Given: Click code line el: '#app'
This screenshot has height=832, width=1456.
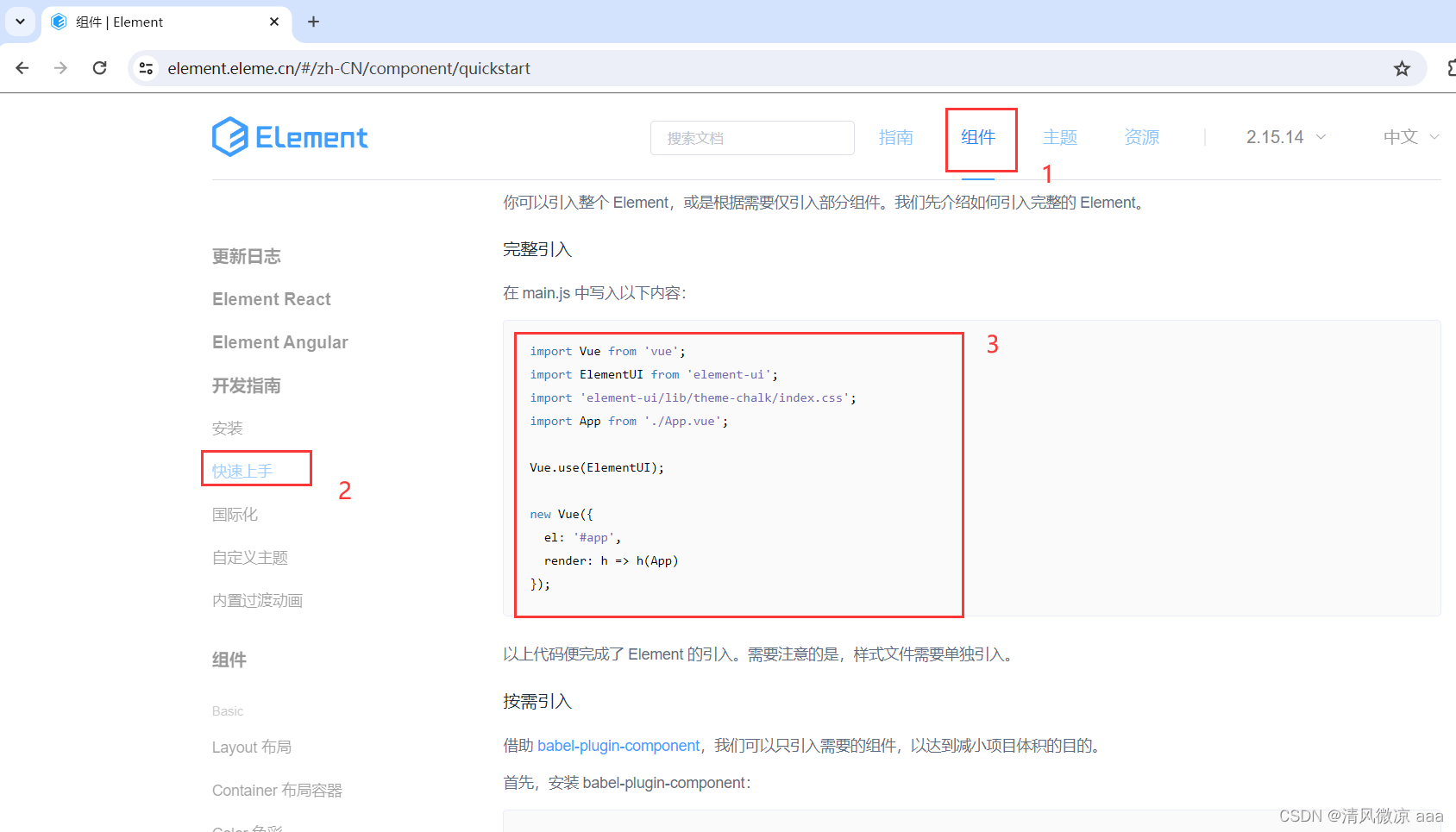Looking at the screenshot, I should (x=582, y=537).
